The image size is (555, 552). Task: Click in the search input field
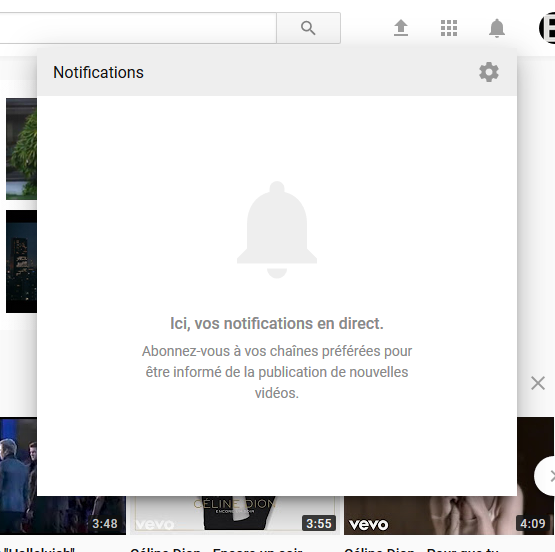[x=138, y=28]
